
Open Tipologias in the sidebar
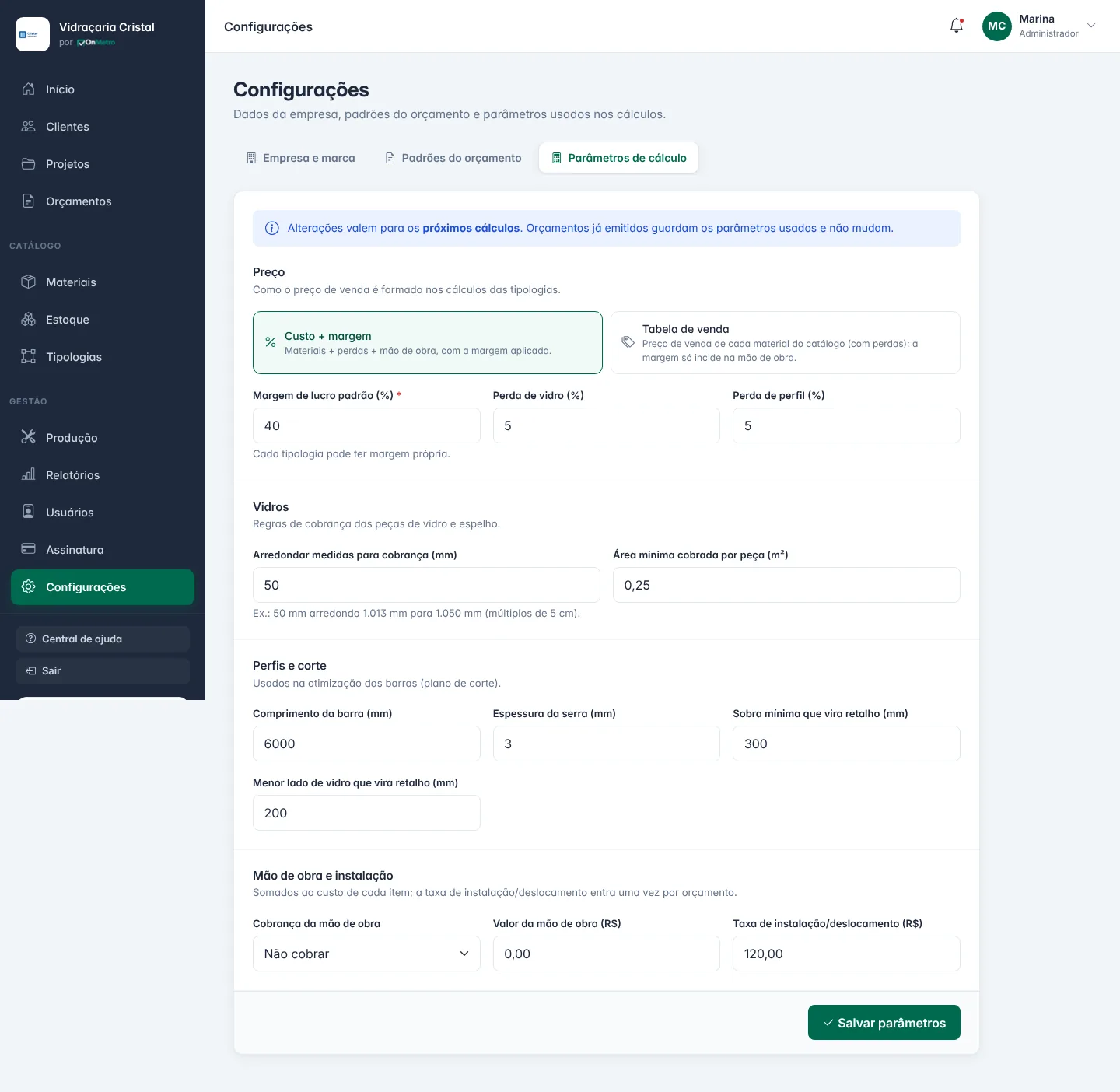103,356
